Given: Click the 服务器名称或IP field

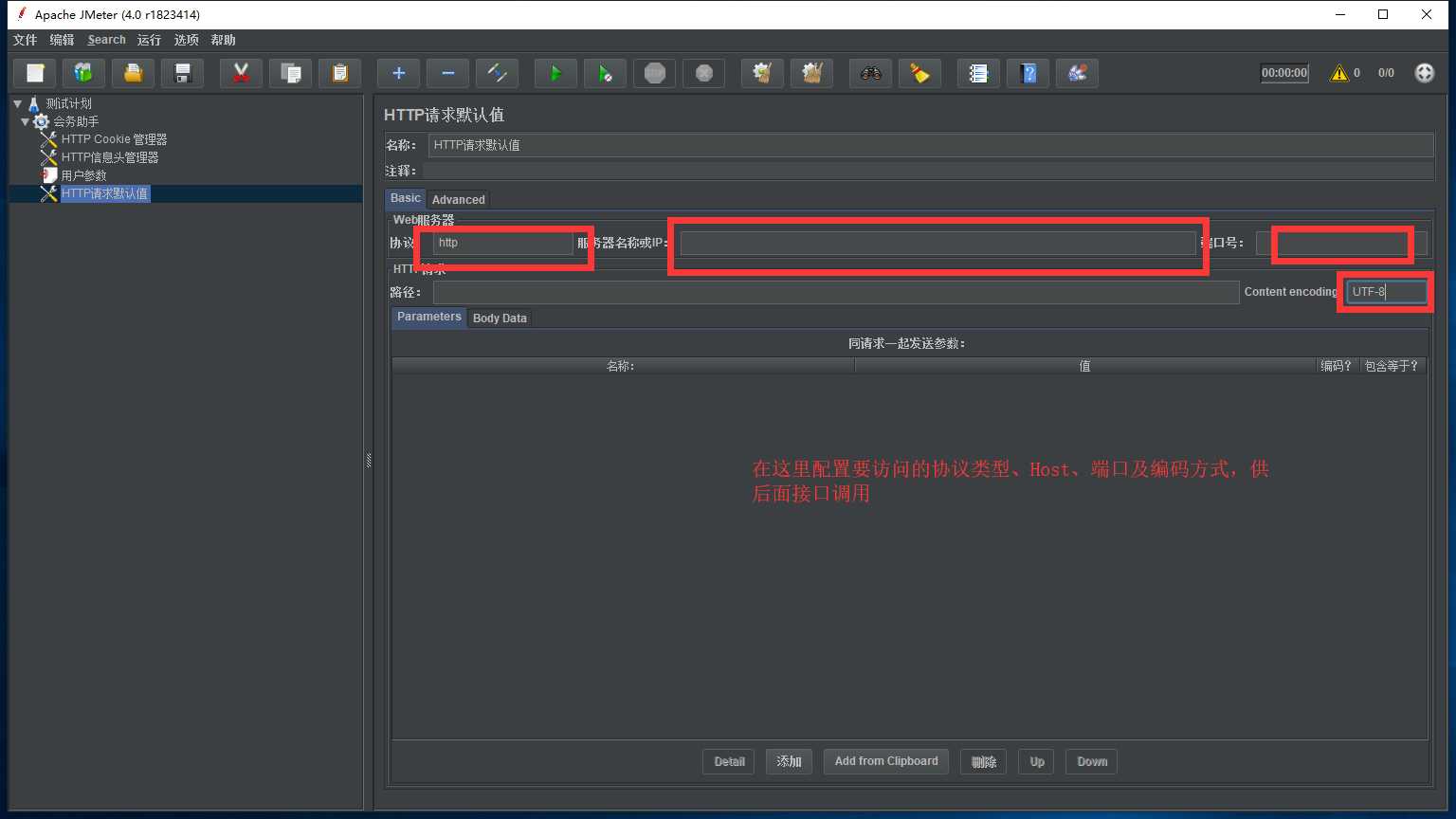Looking at the screenshot, I should [x=937, y=243].
